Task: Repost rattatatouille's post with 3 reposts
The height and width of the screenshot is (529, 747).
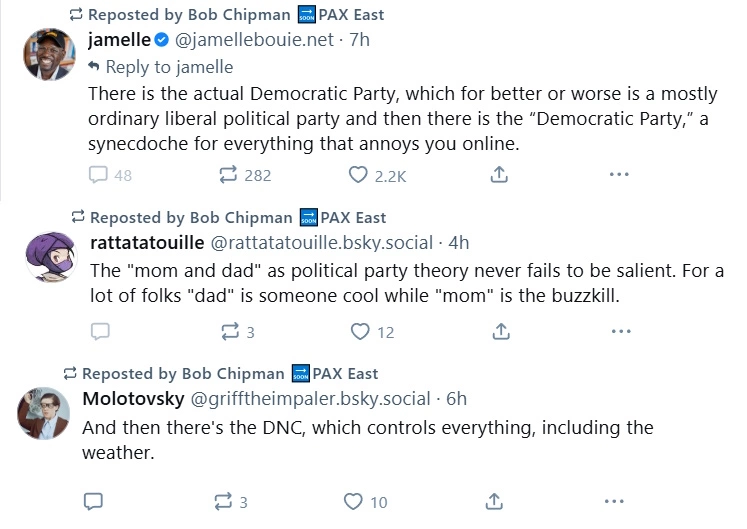Action: 238,332
